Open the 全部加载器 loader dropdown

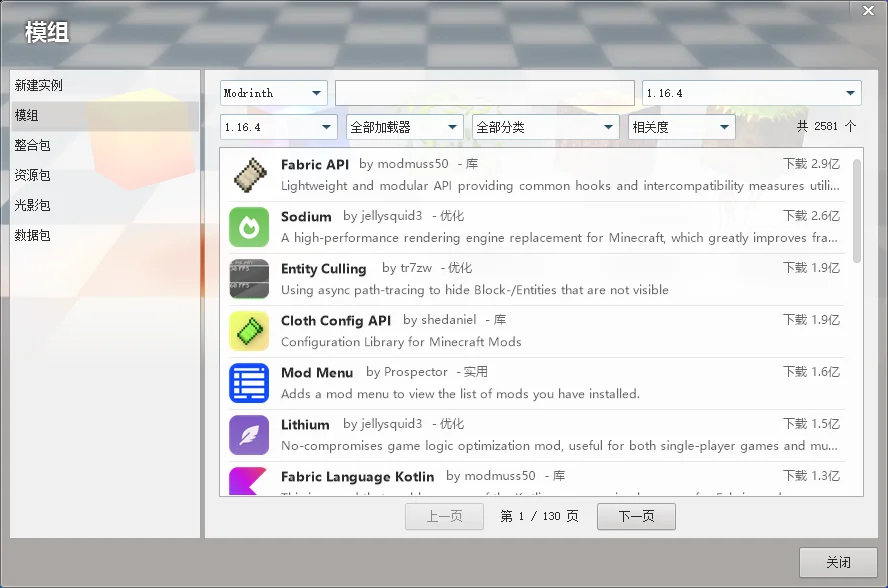404,127
